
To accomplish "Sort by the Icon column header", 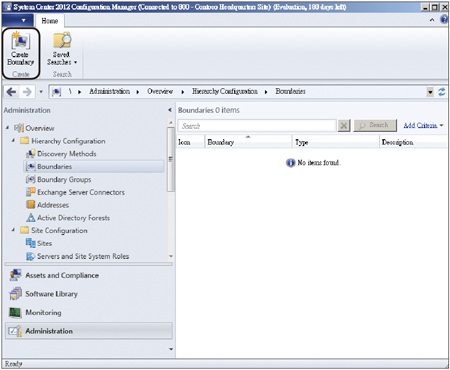I will (x=190, y=142).
